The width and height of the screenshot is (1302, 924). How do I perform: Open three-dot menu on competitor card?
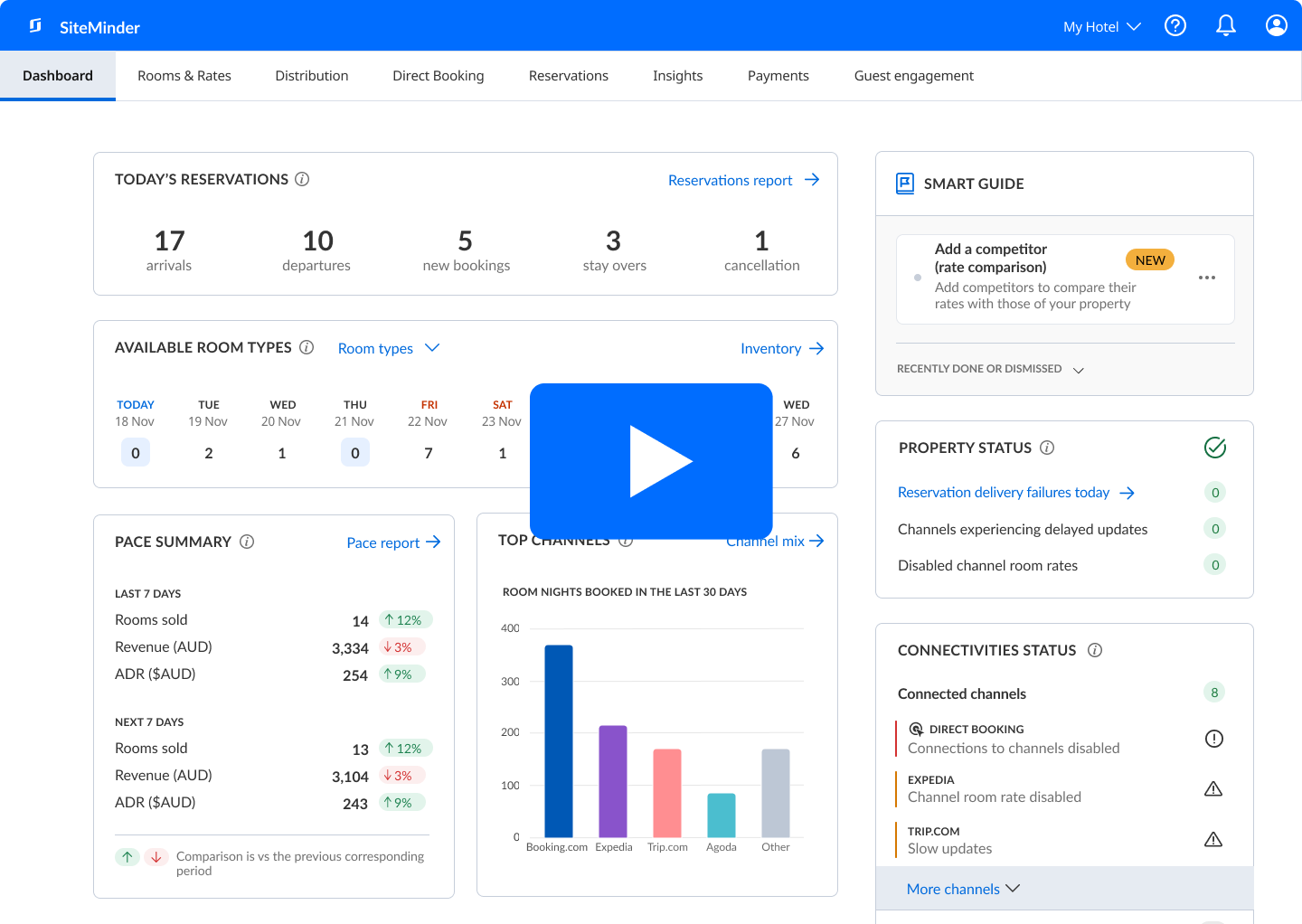pyautogui.click(x=1207, y=278)
